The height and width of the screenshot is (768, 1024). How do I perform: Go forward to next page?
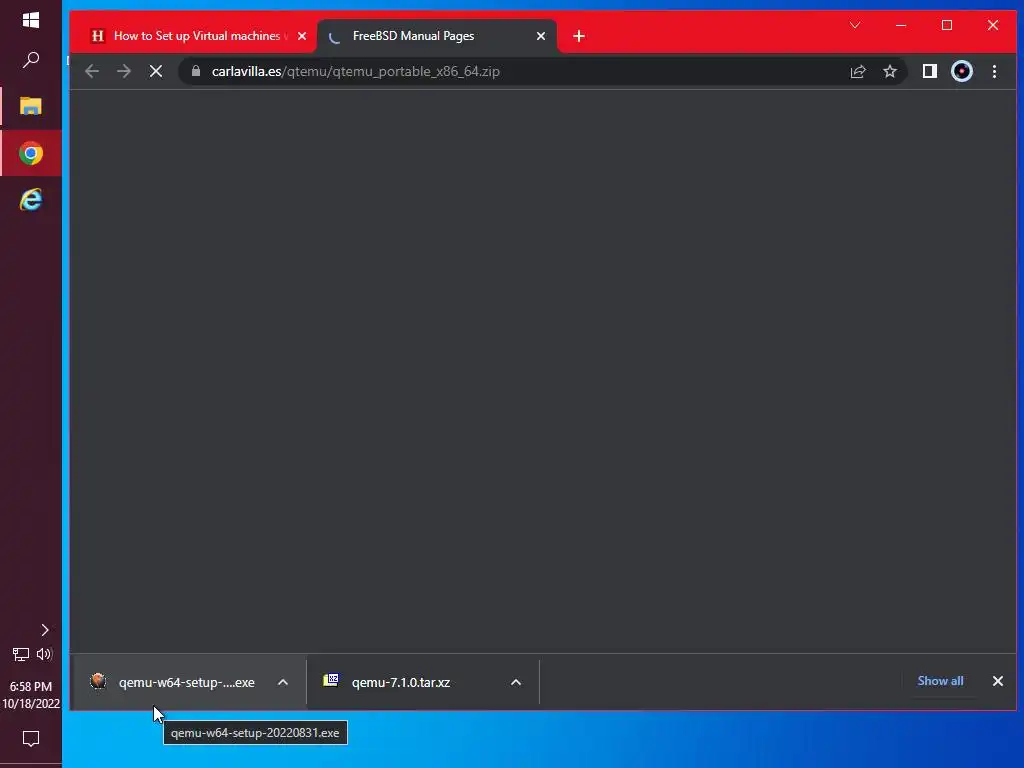(123, 71)
